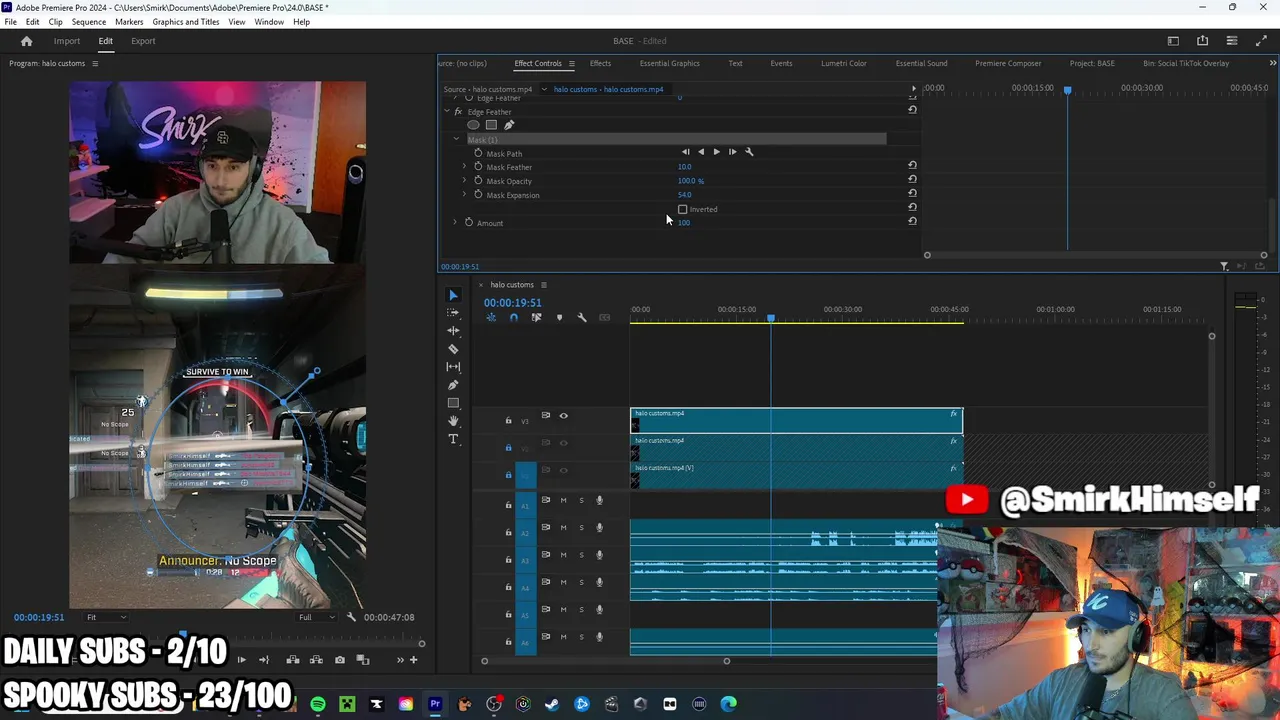1280x720 pixels.
Task: Mute audio track A1
Action: tap(563, 500)
